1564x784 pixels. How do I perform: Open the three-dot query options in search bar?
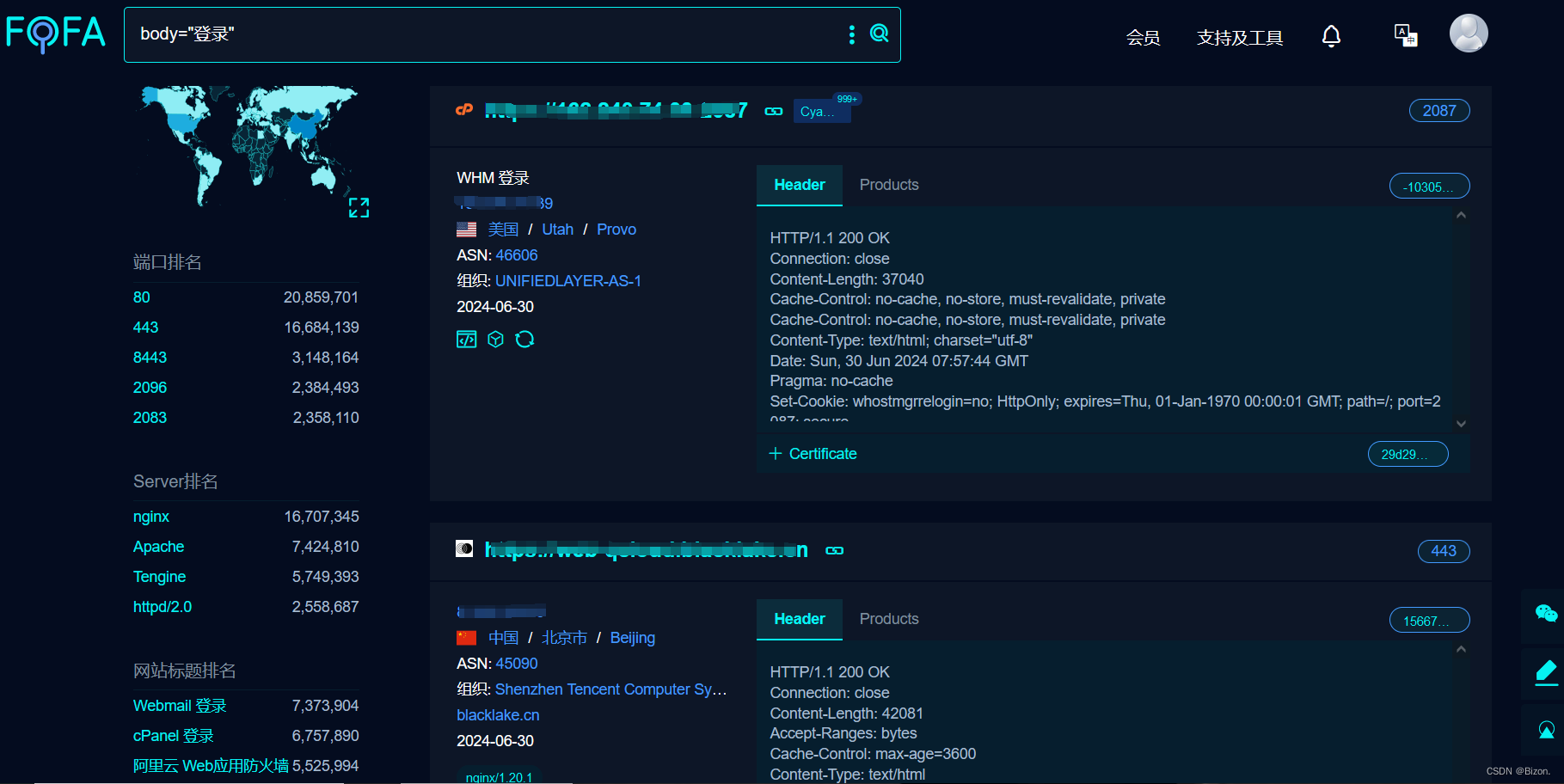coord(851,34)
